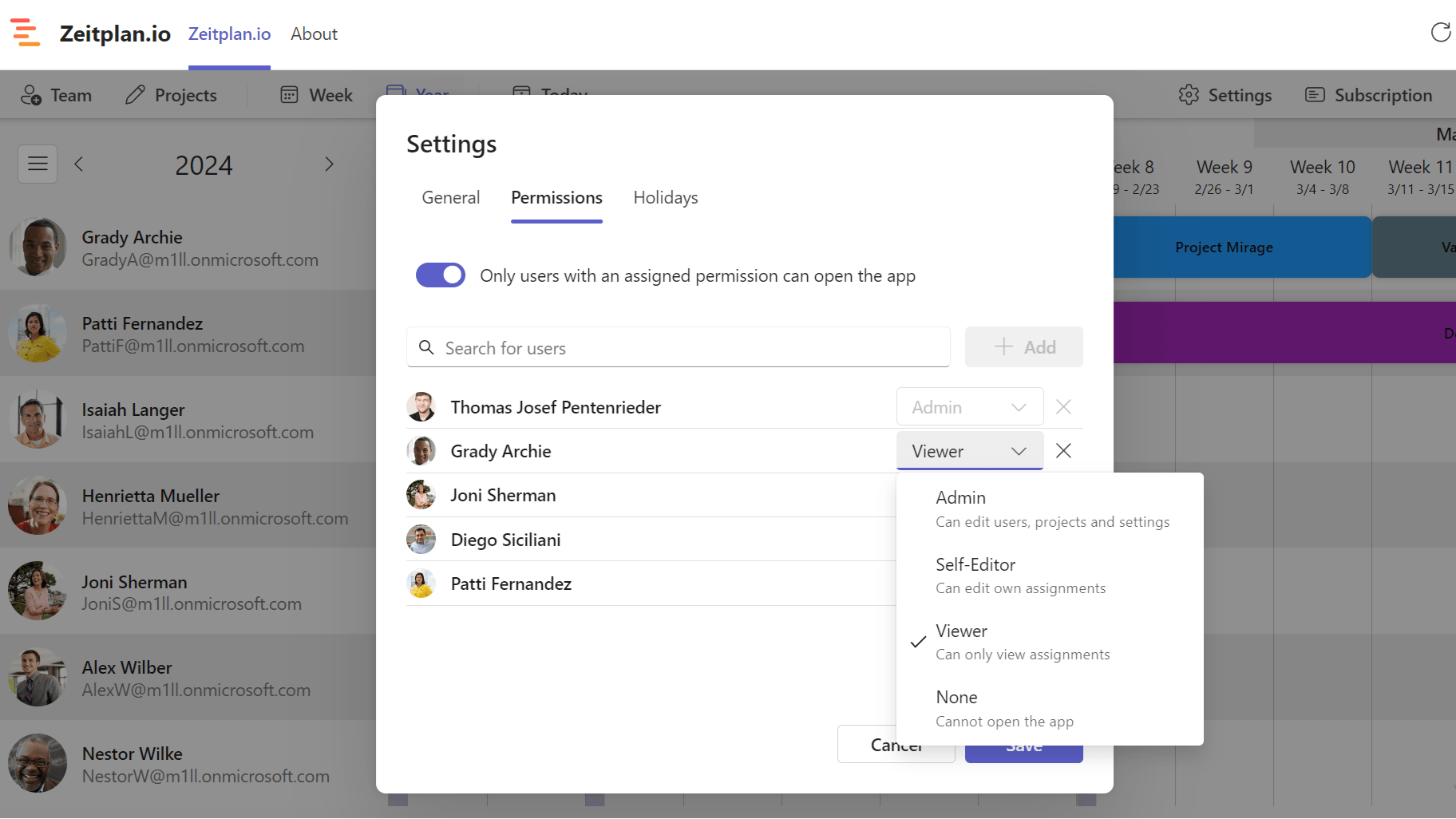This screenshot has width=1456, height=819.
Task: Click the Zeitplan.io hamburger logo icon
Action: [25, 34]
